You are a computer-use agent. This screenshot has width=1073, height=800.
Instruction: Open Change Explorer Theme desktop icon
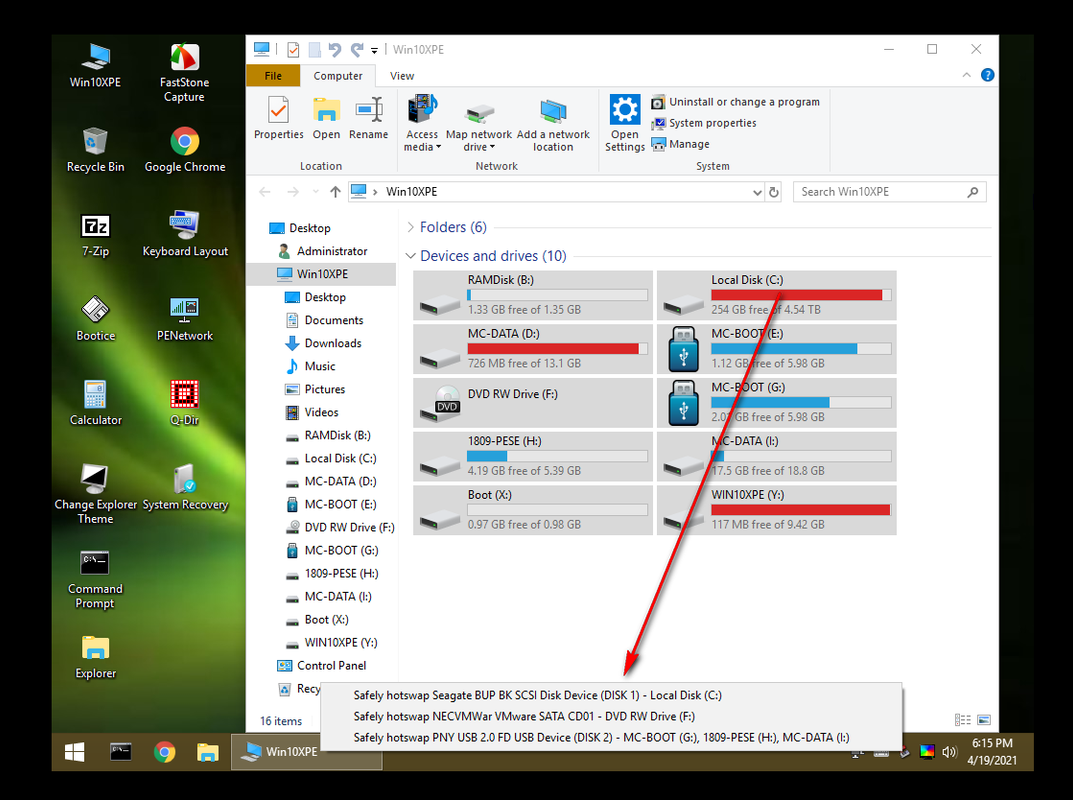[x=95, y=494]
